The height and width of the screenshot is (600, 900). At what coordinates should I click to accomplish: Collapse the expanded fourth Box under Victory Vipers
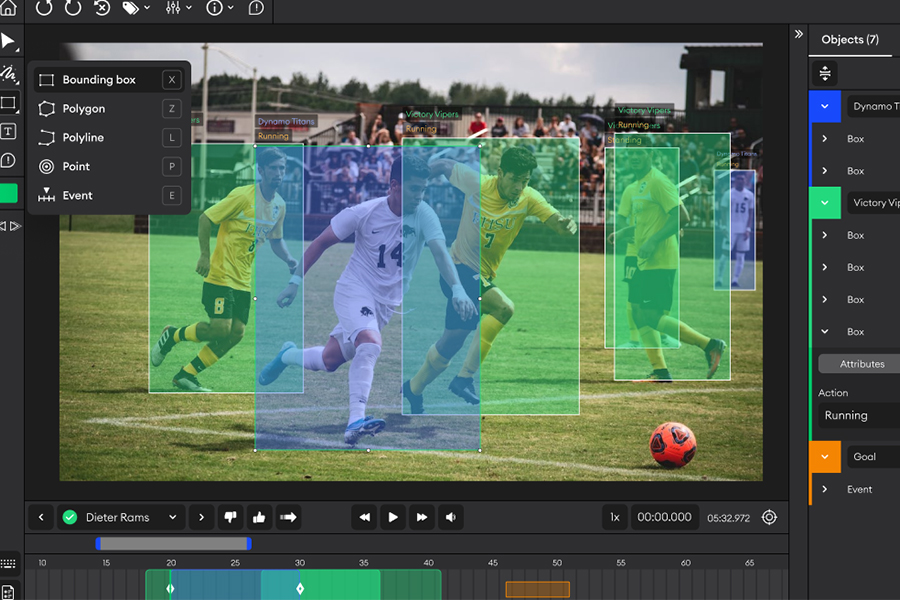click(x=825, y=331)
